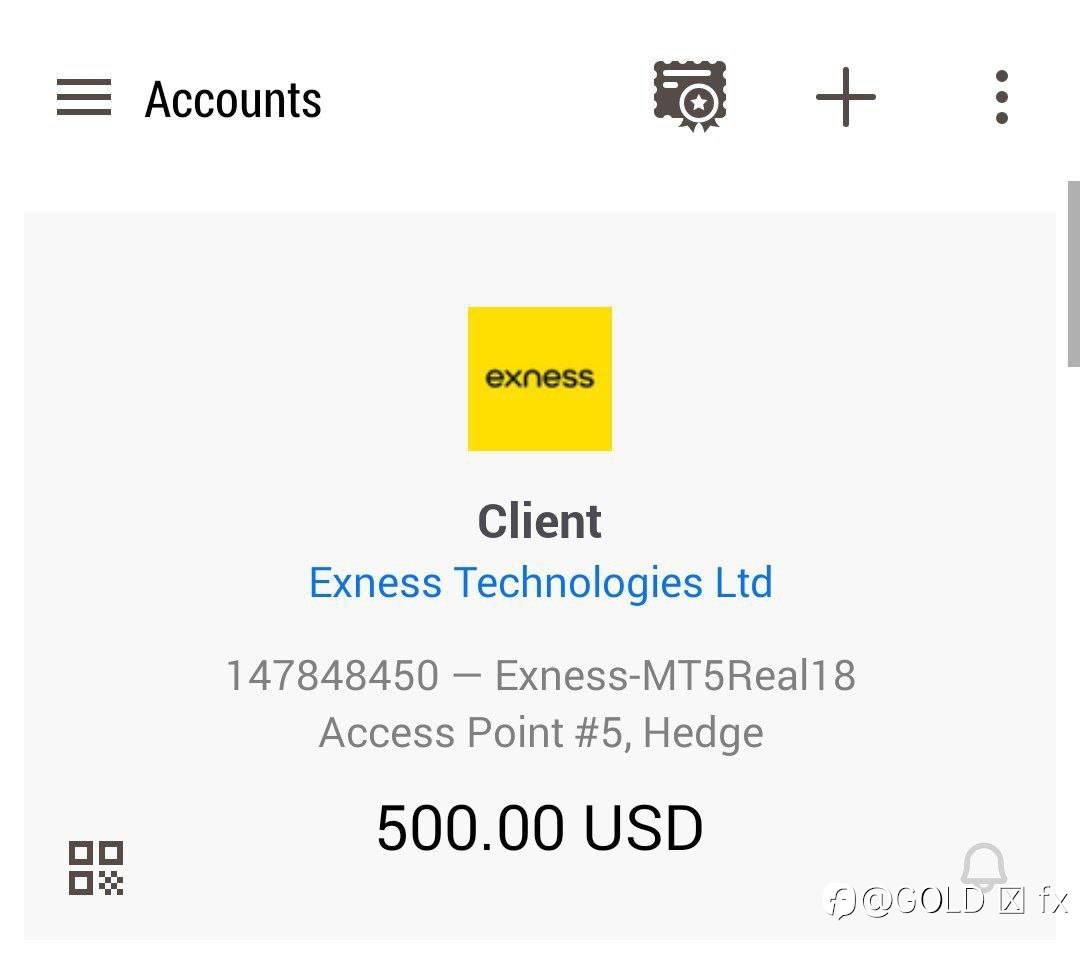Add a new account with plus icon
This screenshot has height=953, width=1080.
click(846, 97)
